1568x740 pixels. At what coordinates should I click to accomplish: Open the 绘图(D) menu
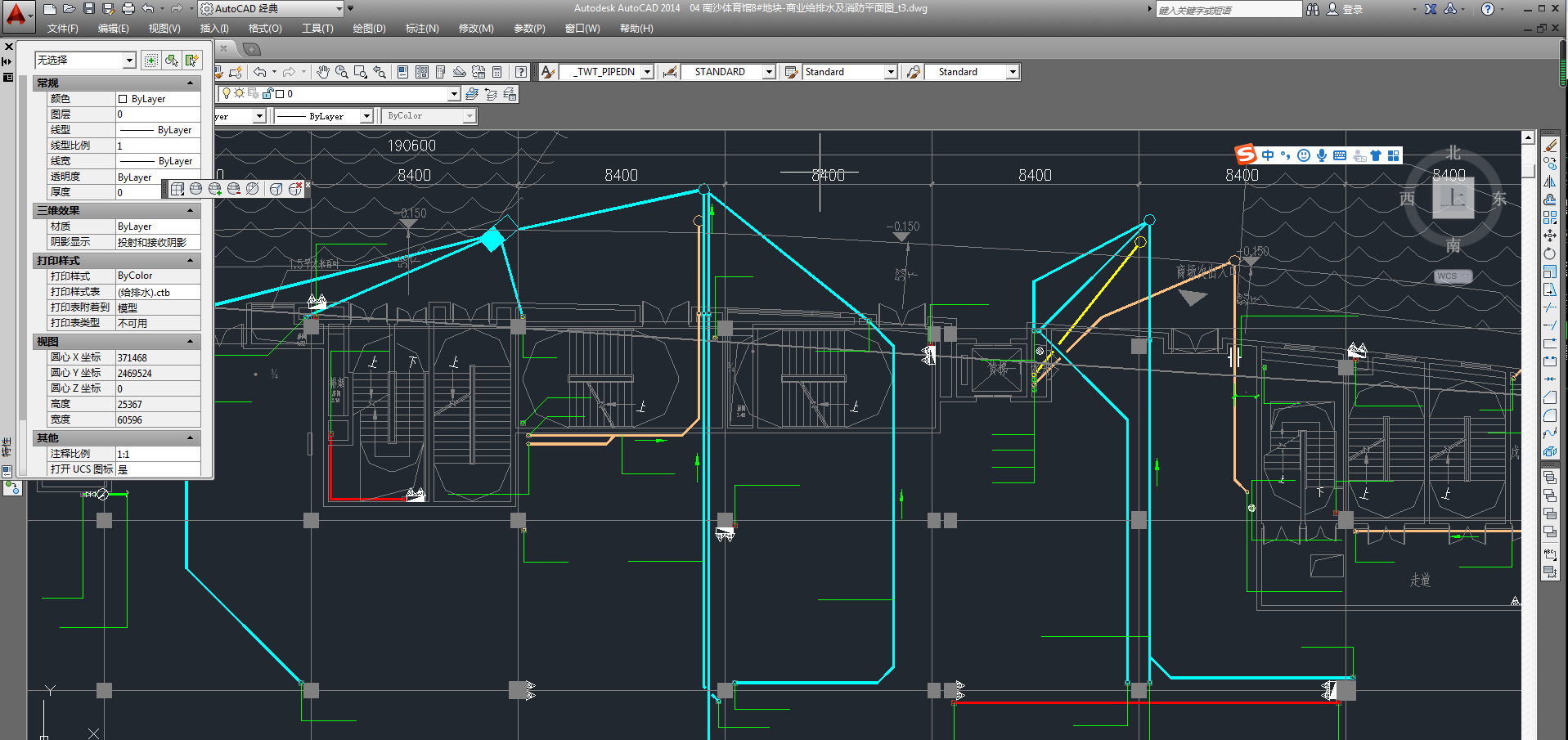coord(370,29)
